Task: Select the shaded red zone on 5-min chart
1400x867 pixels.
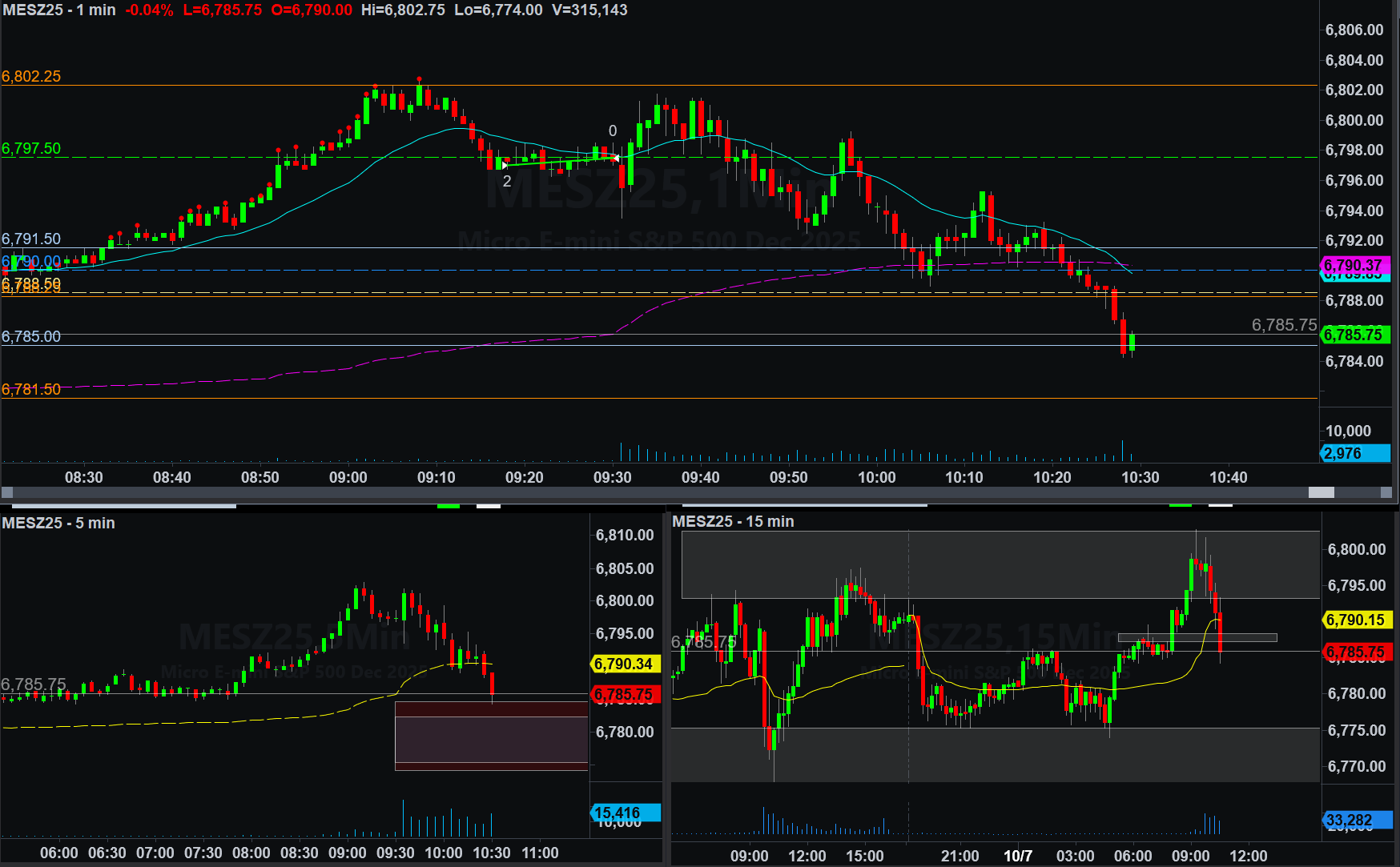Action: 491,737
